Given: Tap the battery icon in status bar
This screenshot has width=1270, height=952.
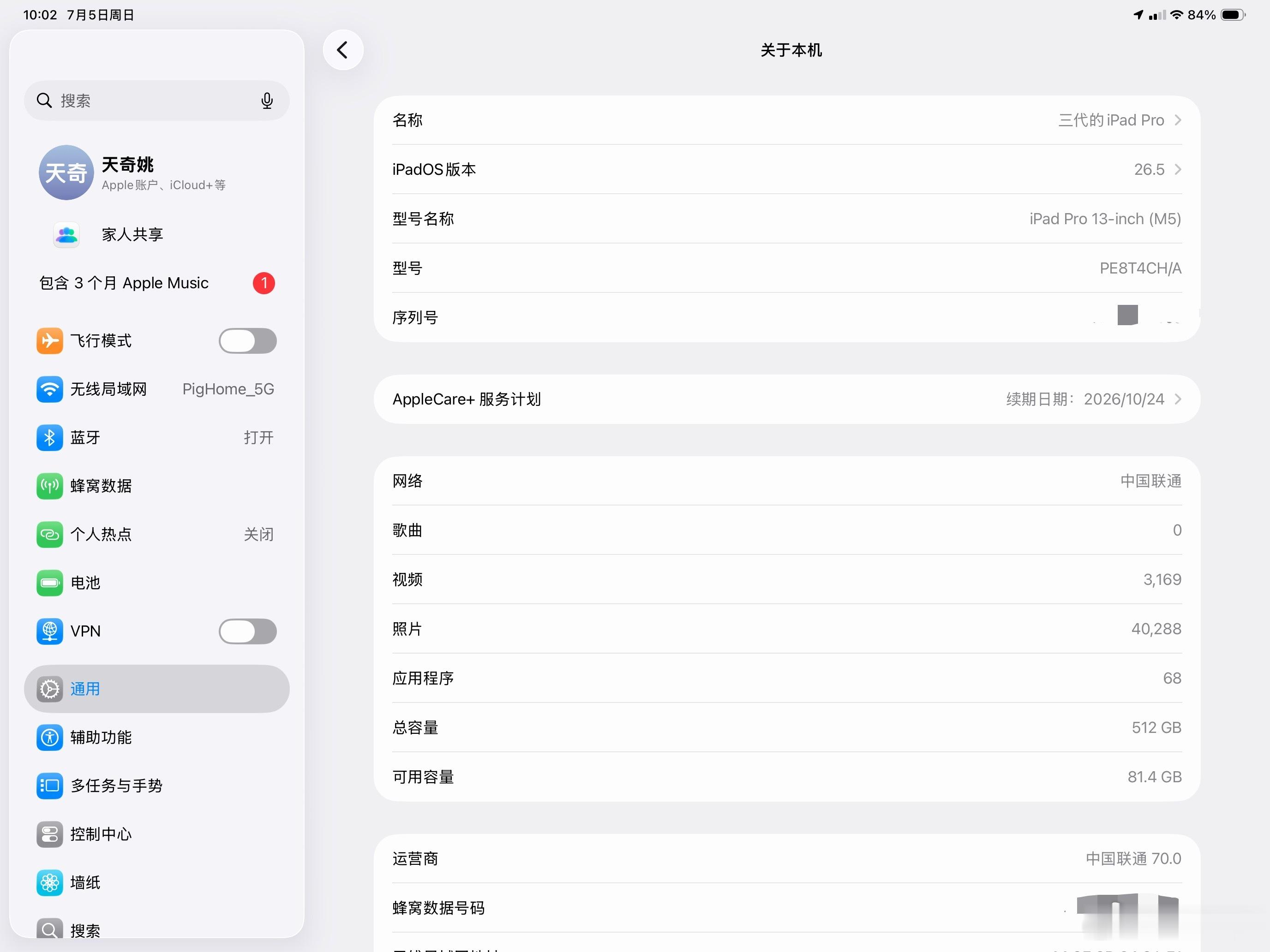Looking at the screenshot, I should click(x=1233, y=15).
